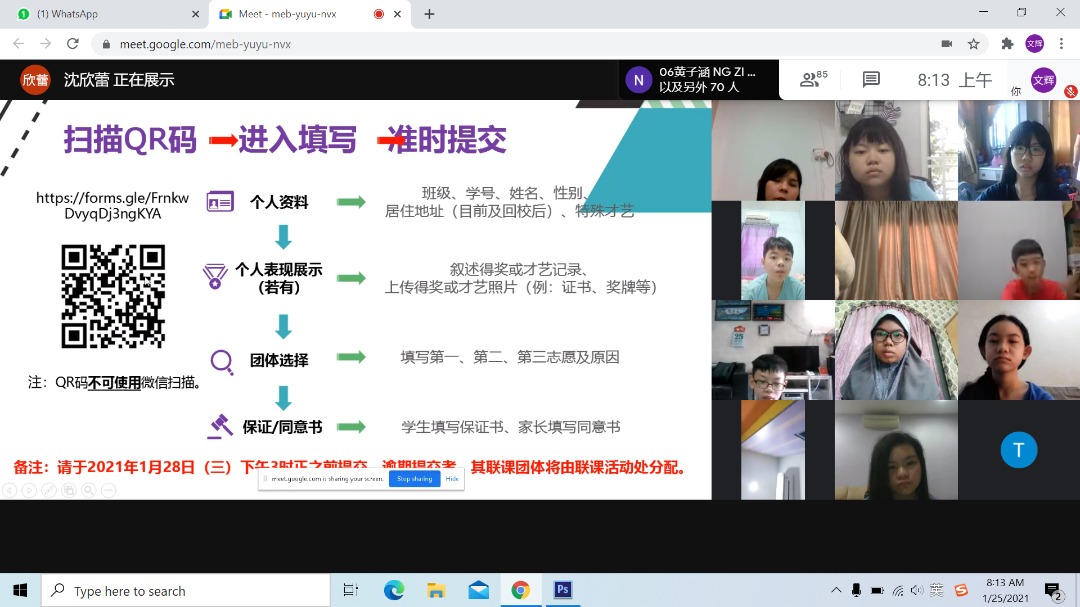Switch to Photoshop on the taskbar
1080x607 pixels.
(x=563, y=590)
